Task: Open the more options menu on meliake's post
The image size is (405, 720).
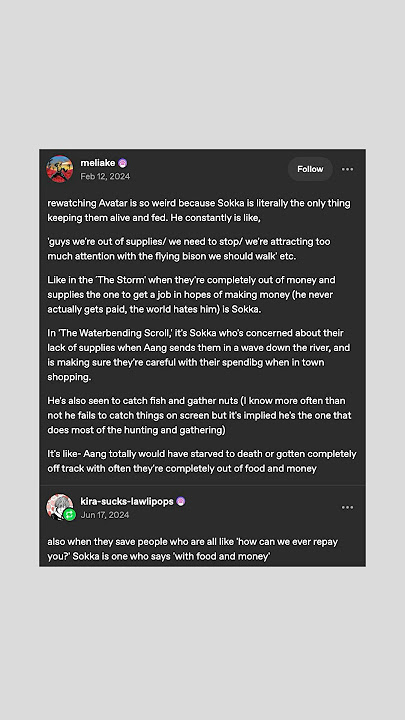Action: tap(348, 169)
